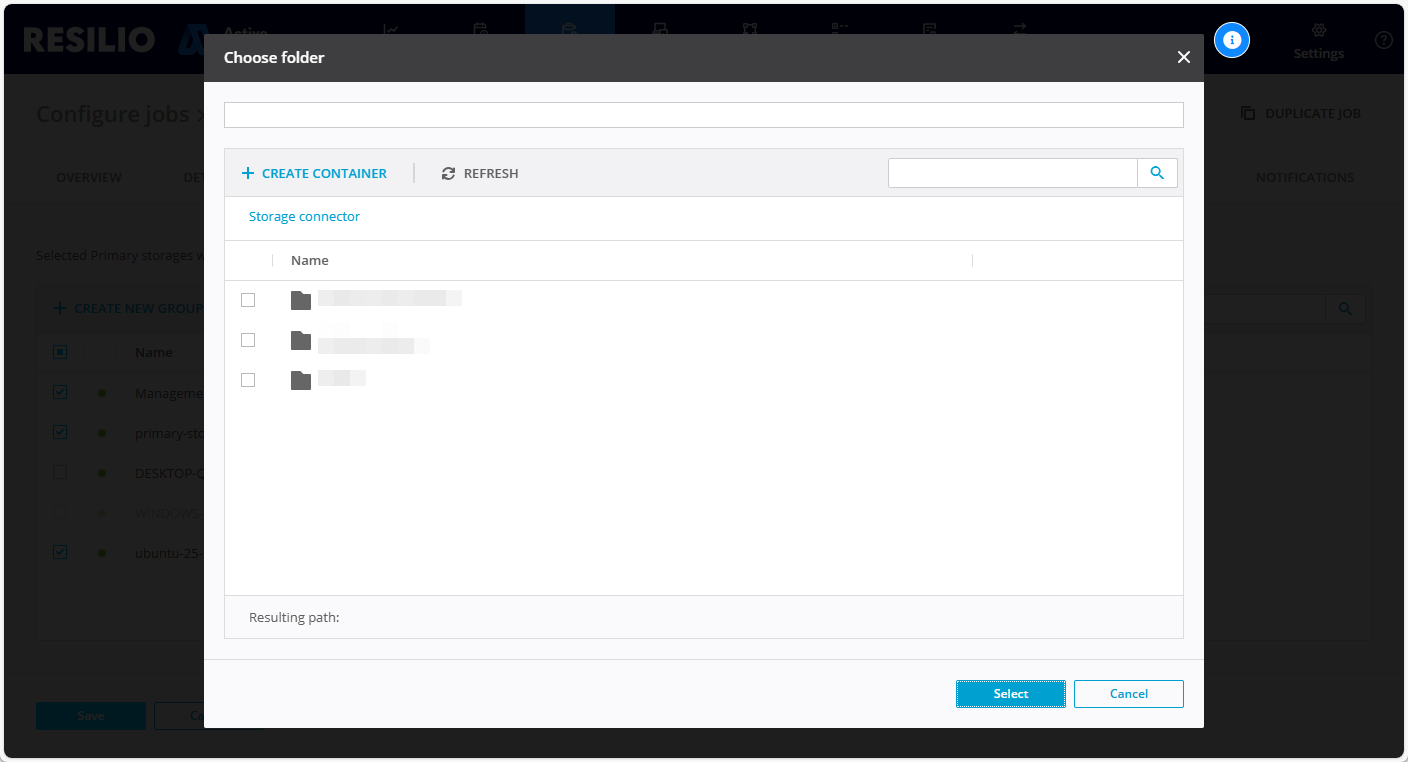Click the help question mark icon
Image resolution: width=1408 pixels, height=762 pixels.
click(1383, 40)
